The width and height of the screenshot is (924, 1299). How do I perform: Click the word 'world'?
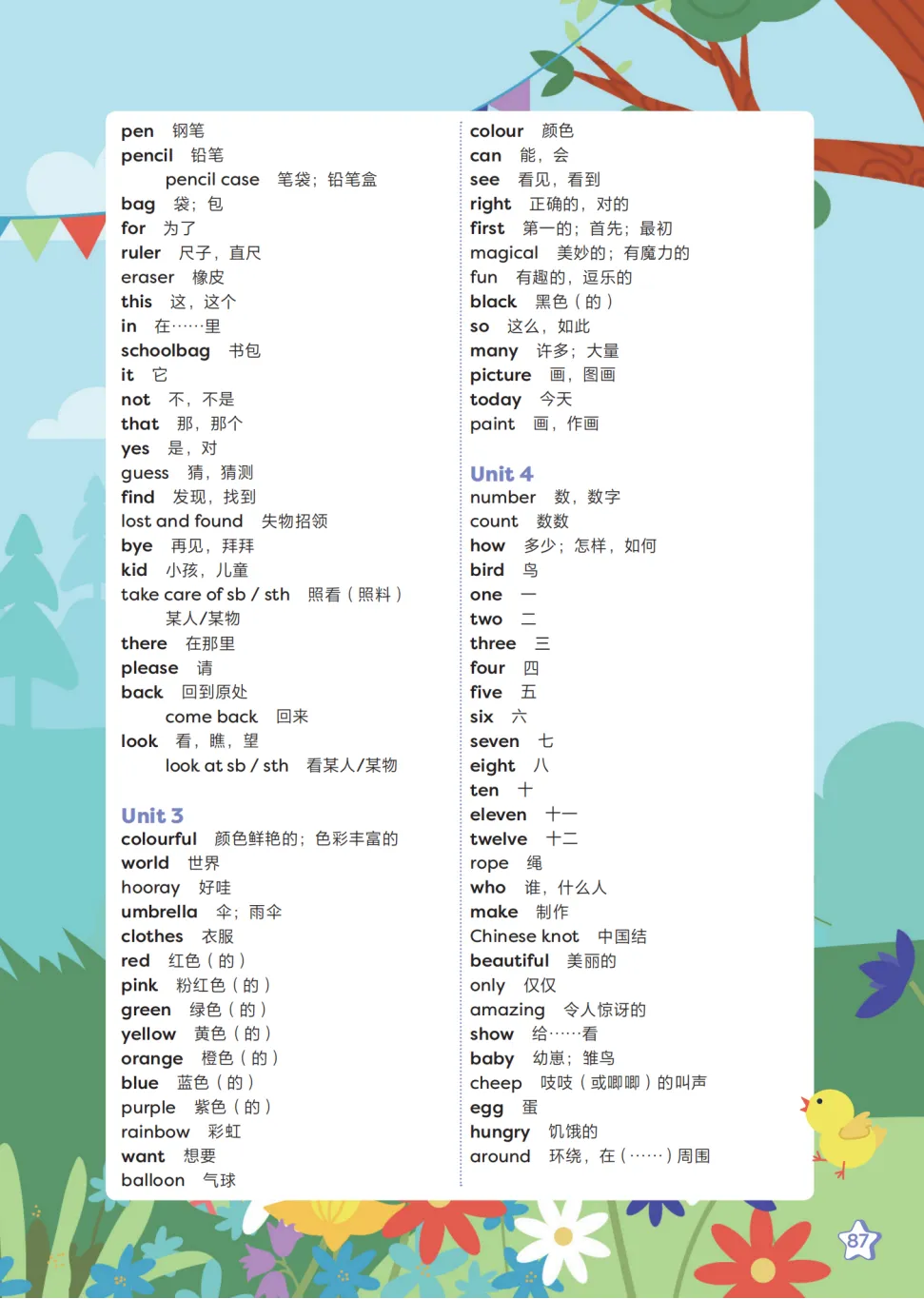pos(145,863)
